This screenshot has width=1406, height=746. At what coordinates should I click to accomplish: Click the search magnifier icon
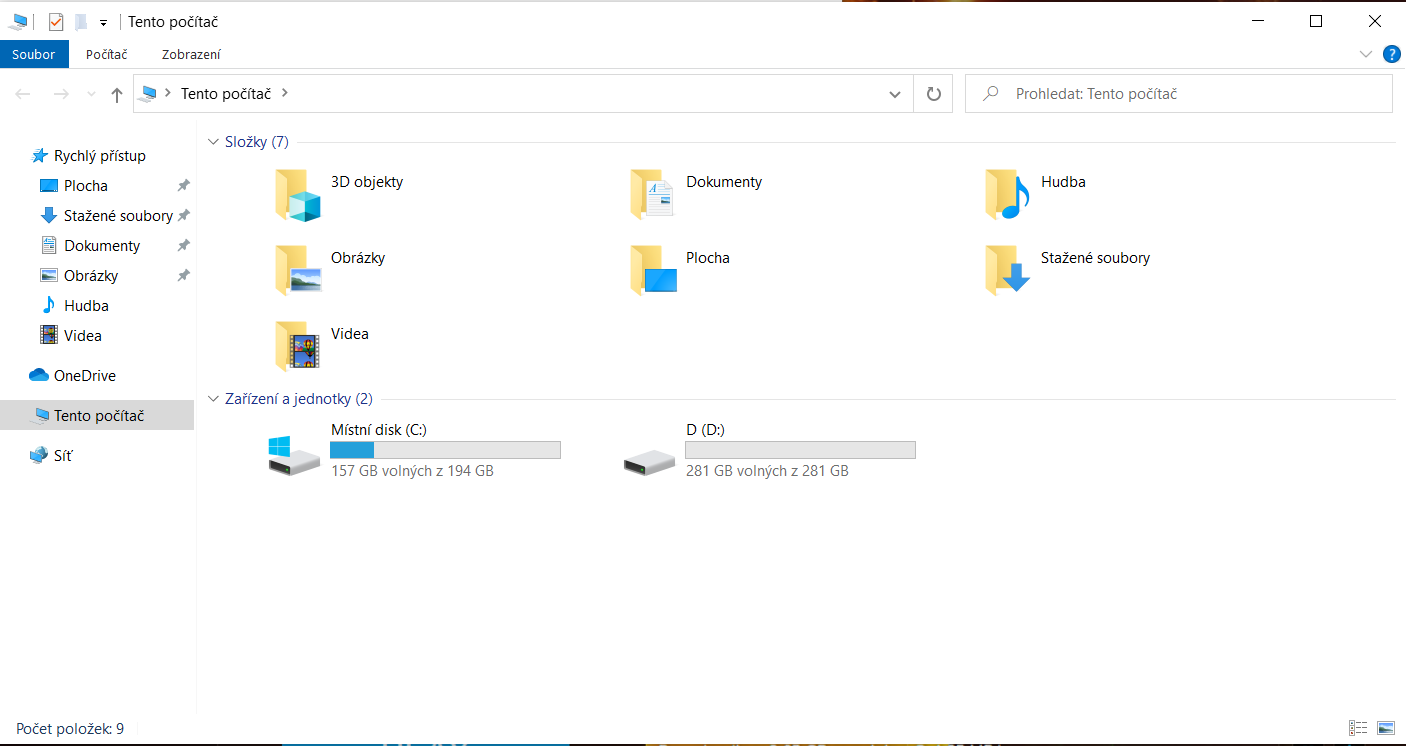991,94
